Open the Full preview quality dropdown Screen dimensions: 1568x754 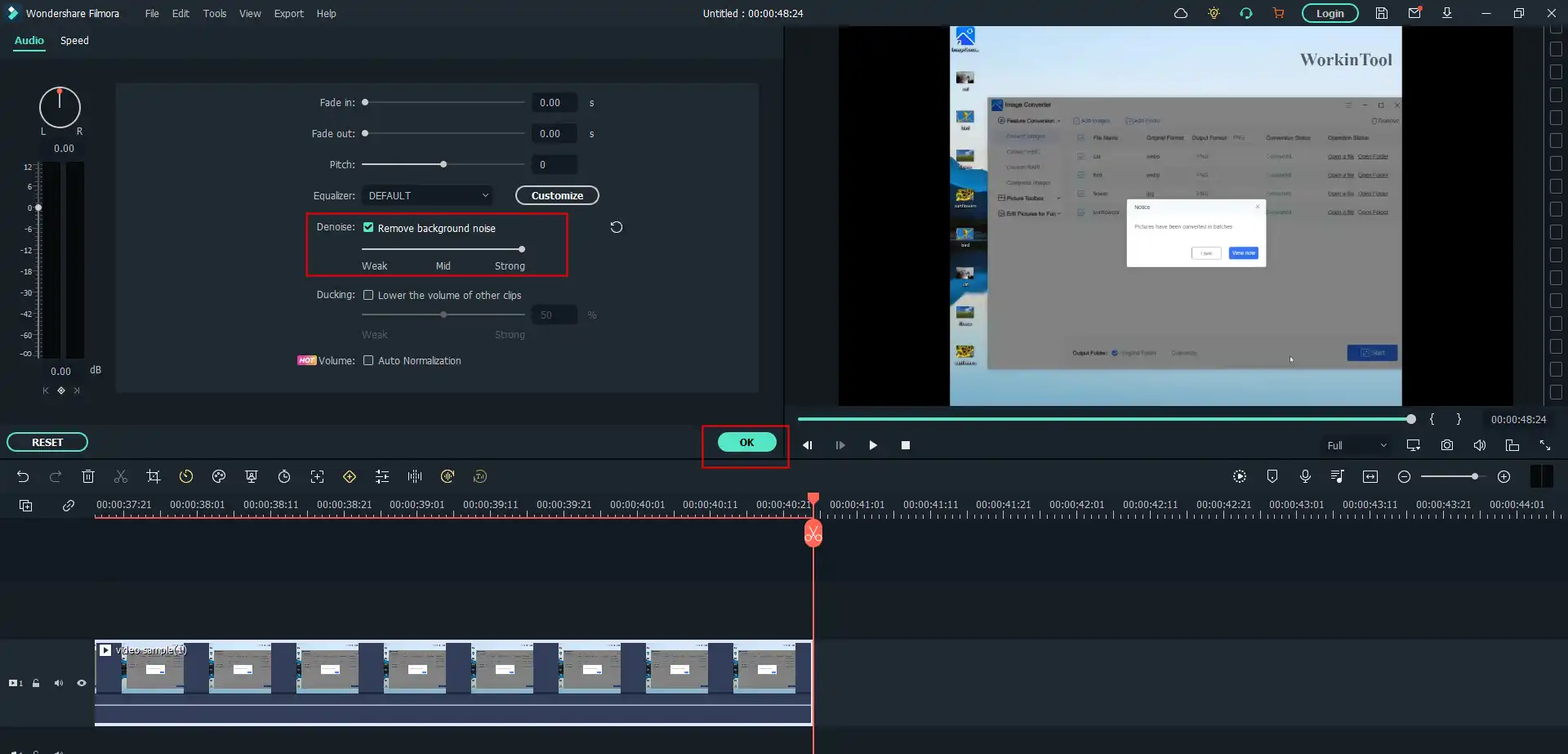coord(1356,445)
